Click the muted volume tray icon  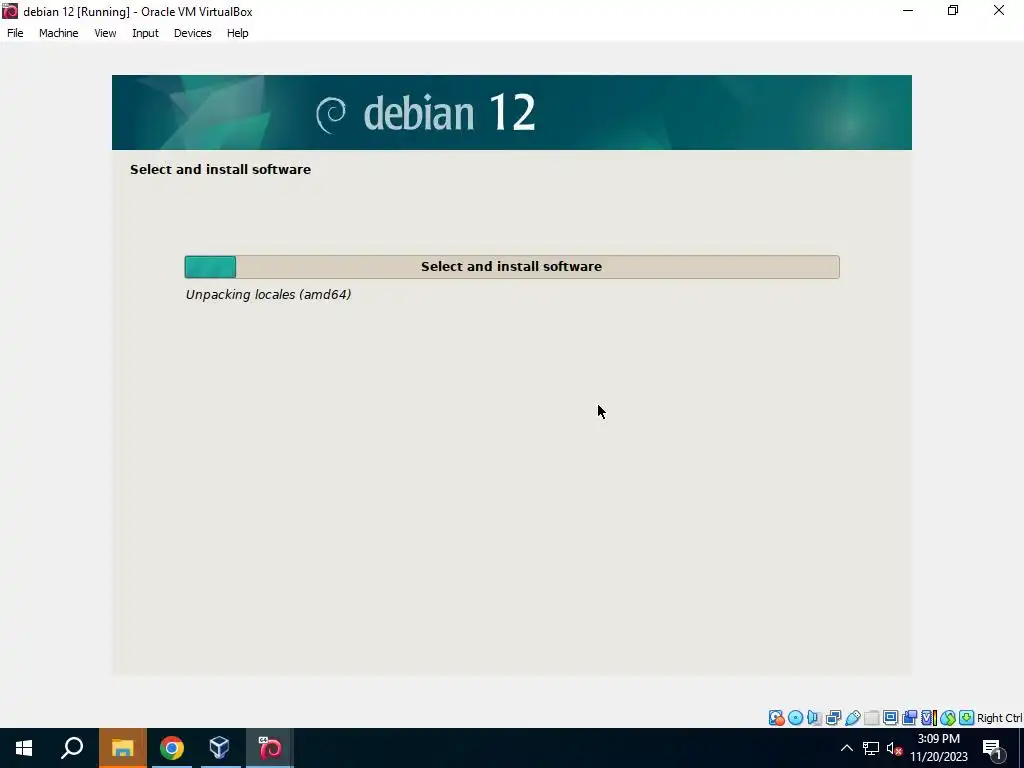coord(894,748)
